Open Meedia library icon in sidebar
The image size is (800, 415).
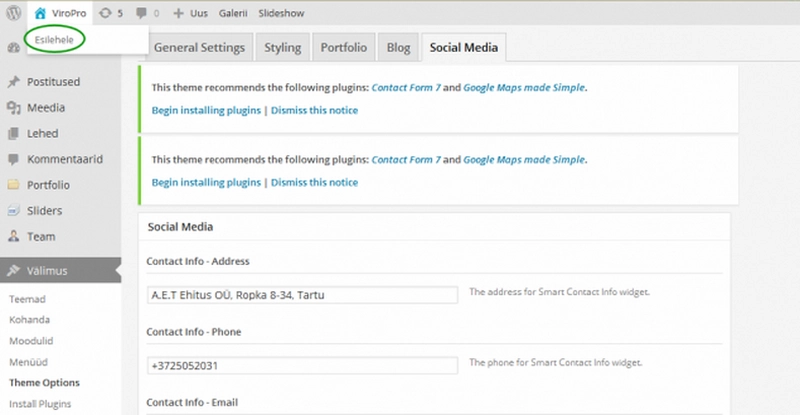coord(13,108)
